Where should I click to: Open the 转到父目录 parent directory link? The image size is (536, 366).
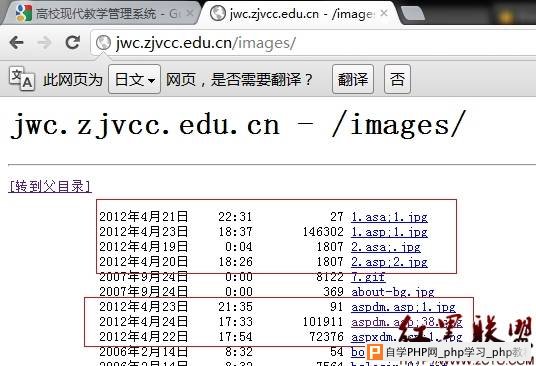pyautogui.click(x=50, y=186)
